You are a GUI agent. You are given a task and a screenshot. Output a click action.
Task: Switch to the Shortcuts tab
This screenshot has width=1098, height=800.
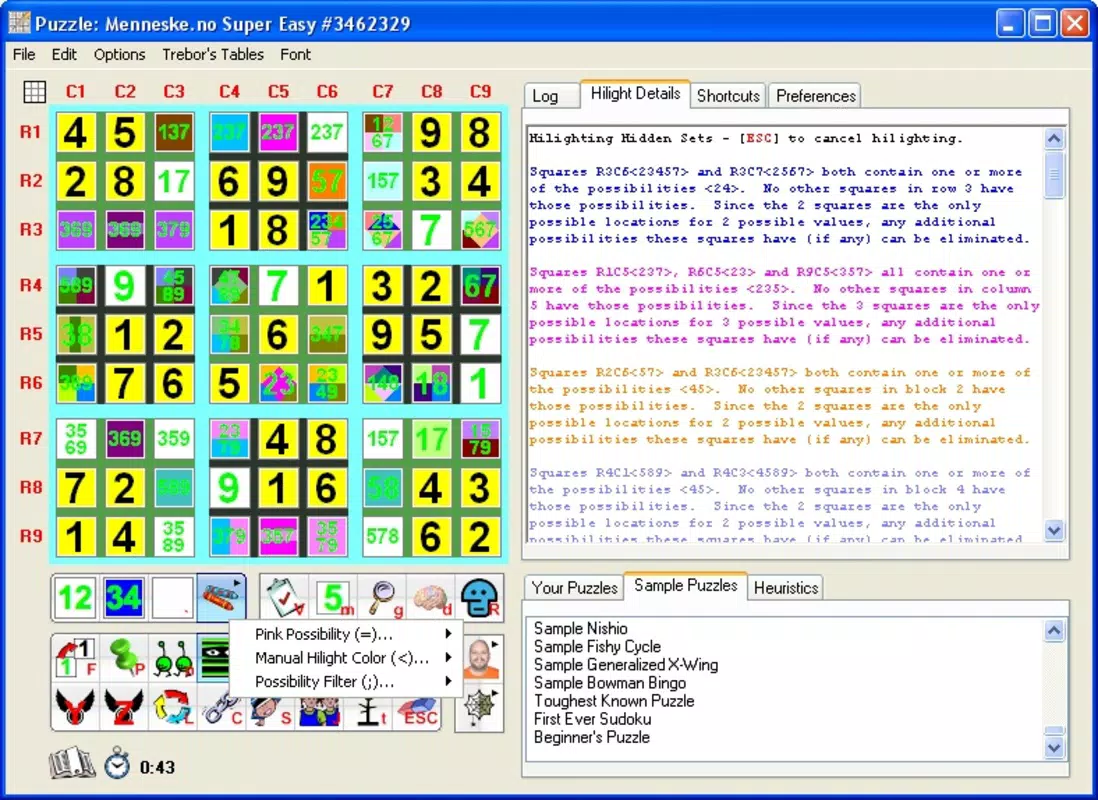point(728,96)
